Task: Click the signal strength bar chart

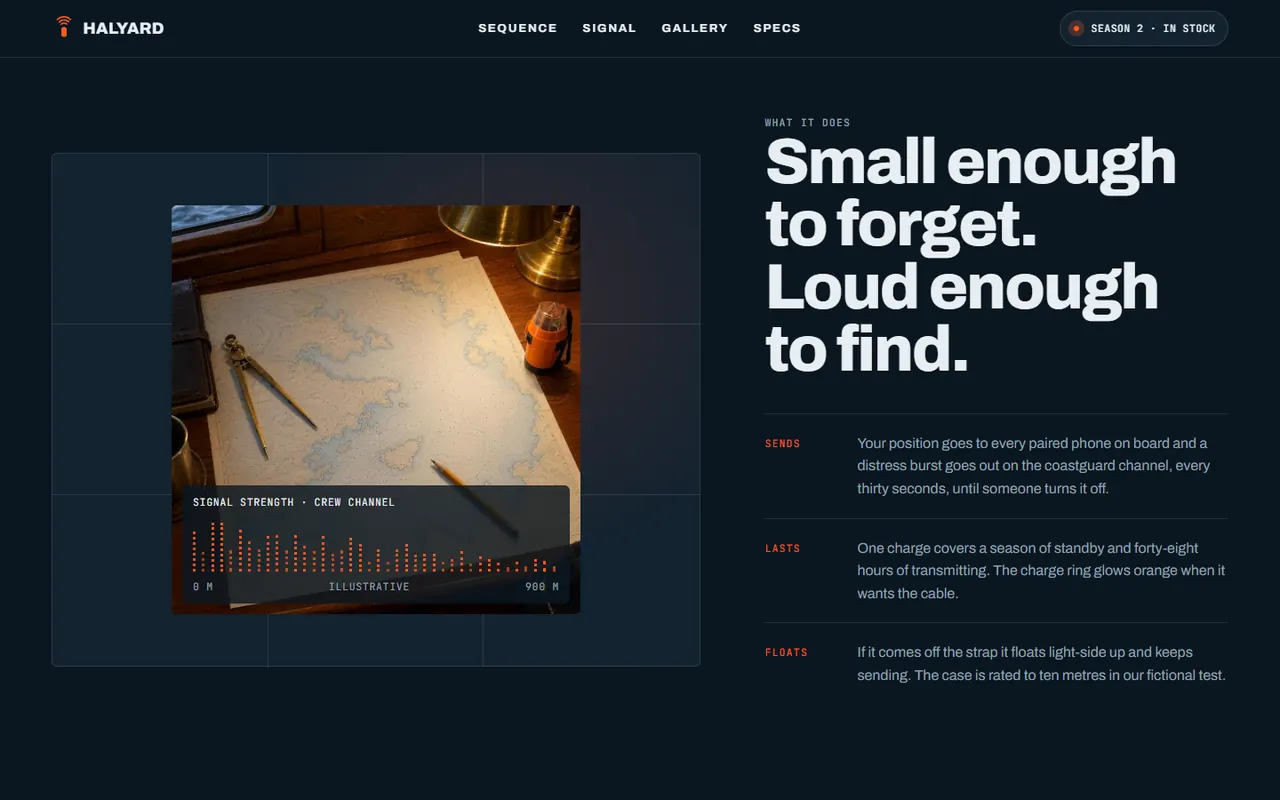Action: point(375,546)
